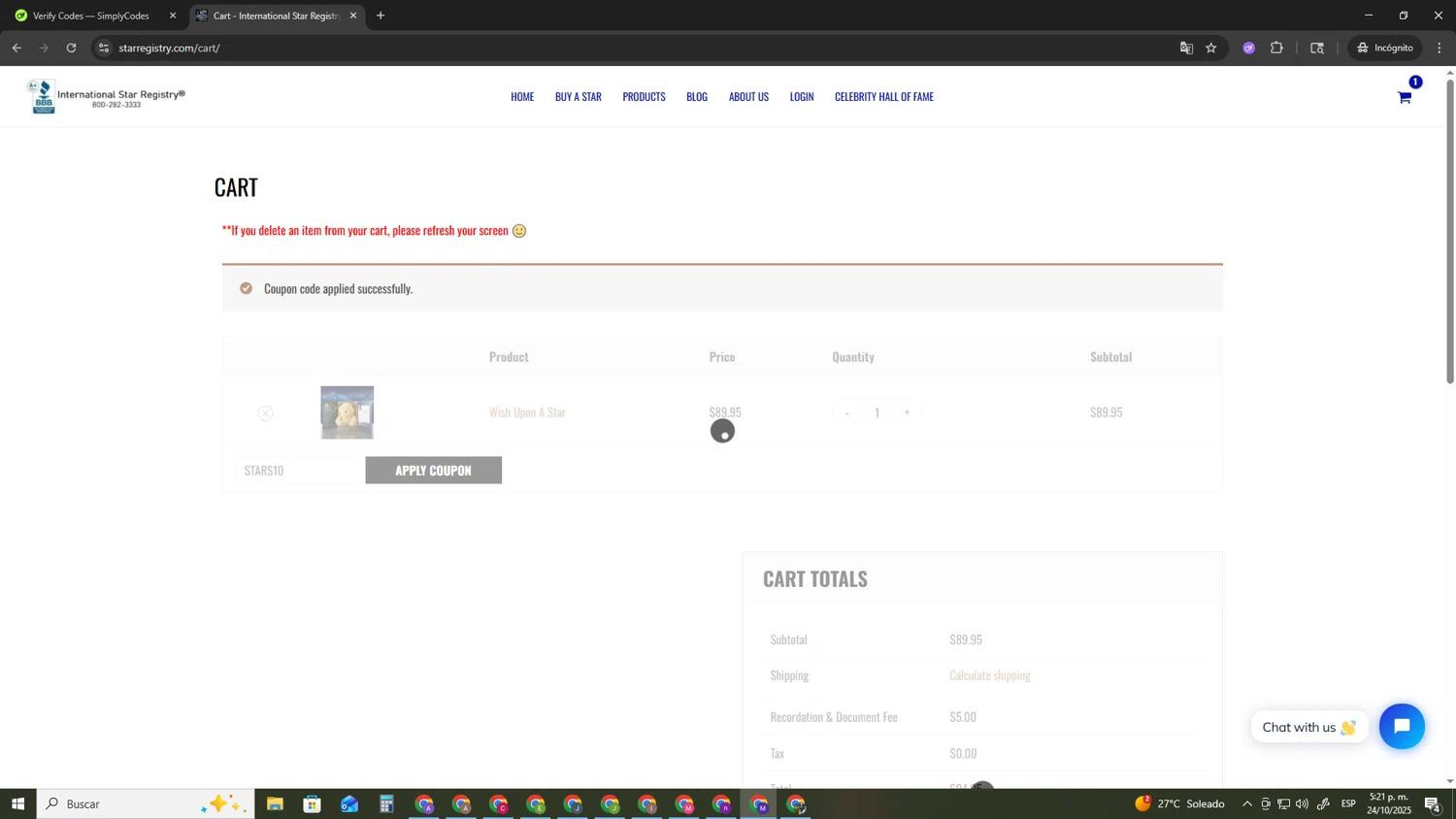This screenshot has height=819, width=1456.
Task: Close the Verify Codes SimplyCodes tab
Action: point(173,16)
